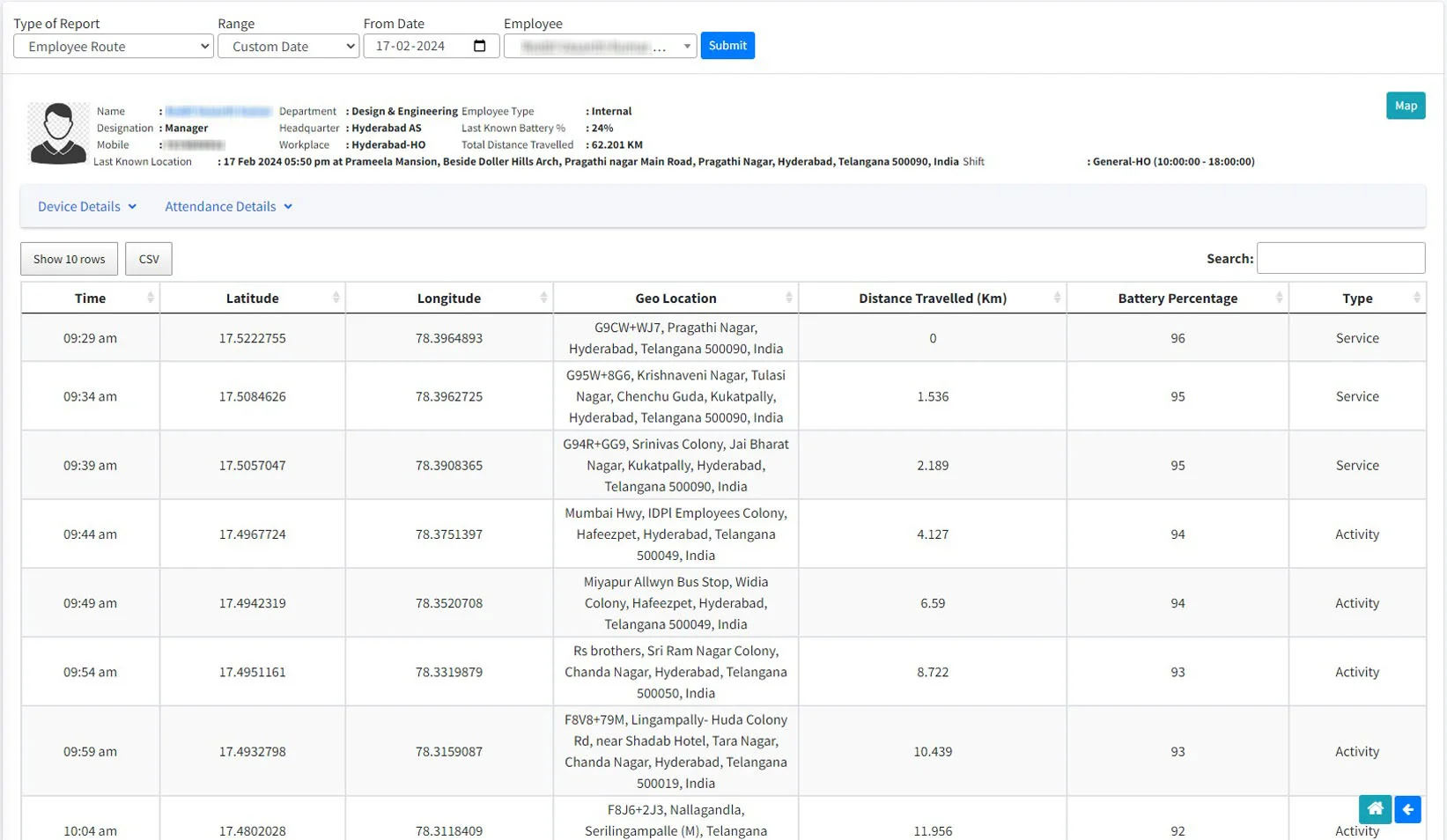Image resolution: width=1447 pixels, height=840 pixels.
Task: Open the Map view button
Action: click(x=1406, y=105)
